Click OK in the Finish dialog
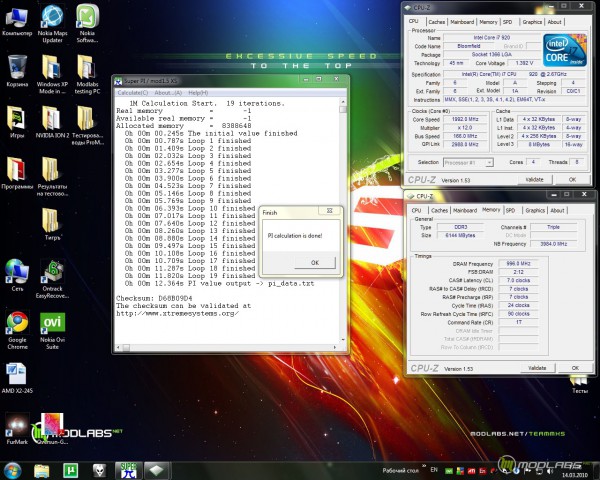The width and height of the screenshot is (600, 480). (315, 263)
